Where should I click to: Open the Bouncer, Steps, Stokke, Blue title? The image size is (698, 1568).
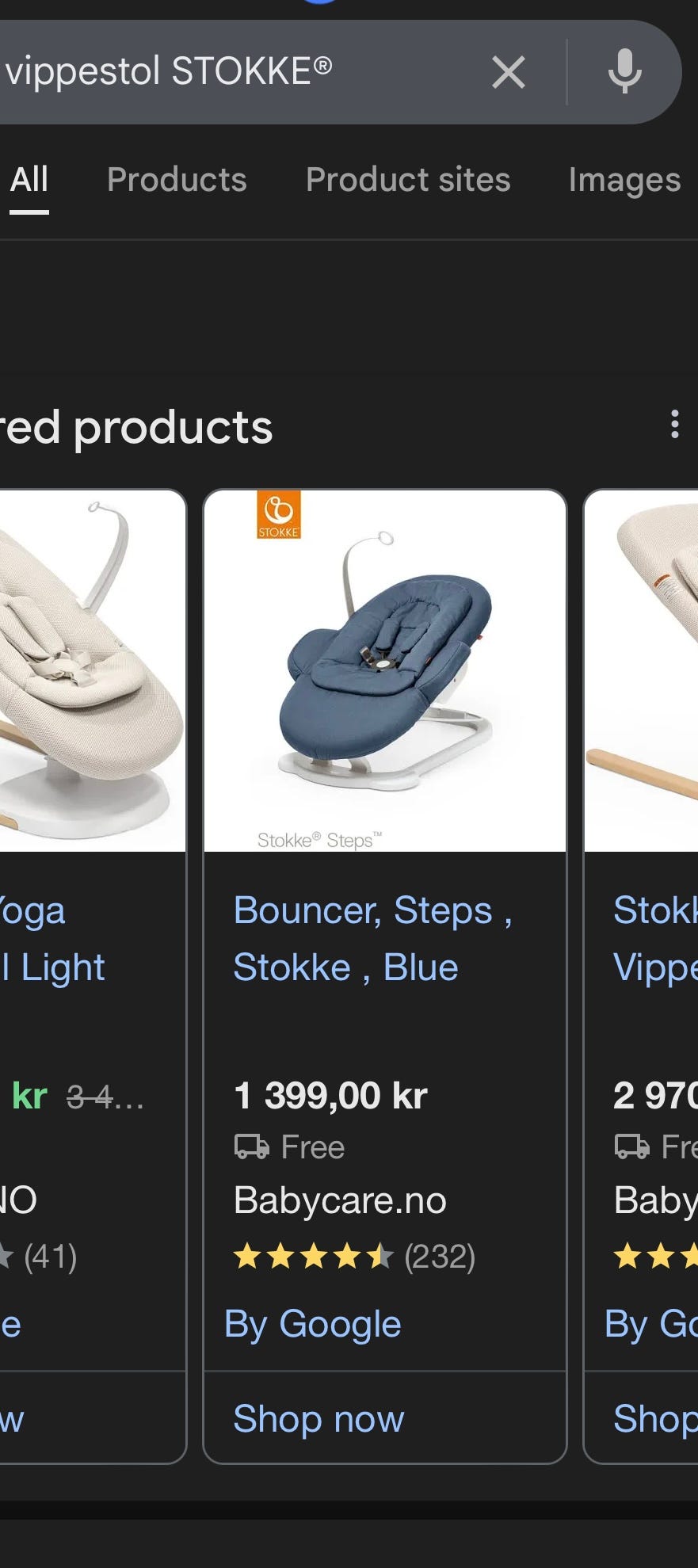click(x=372, y=939)
